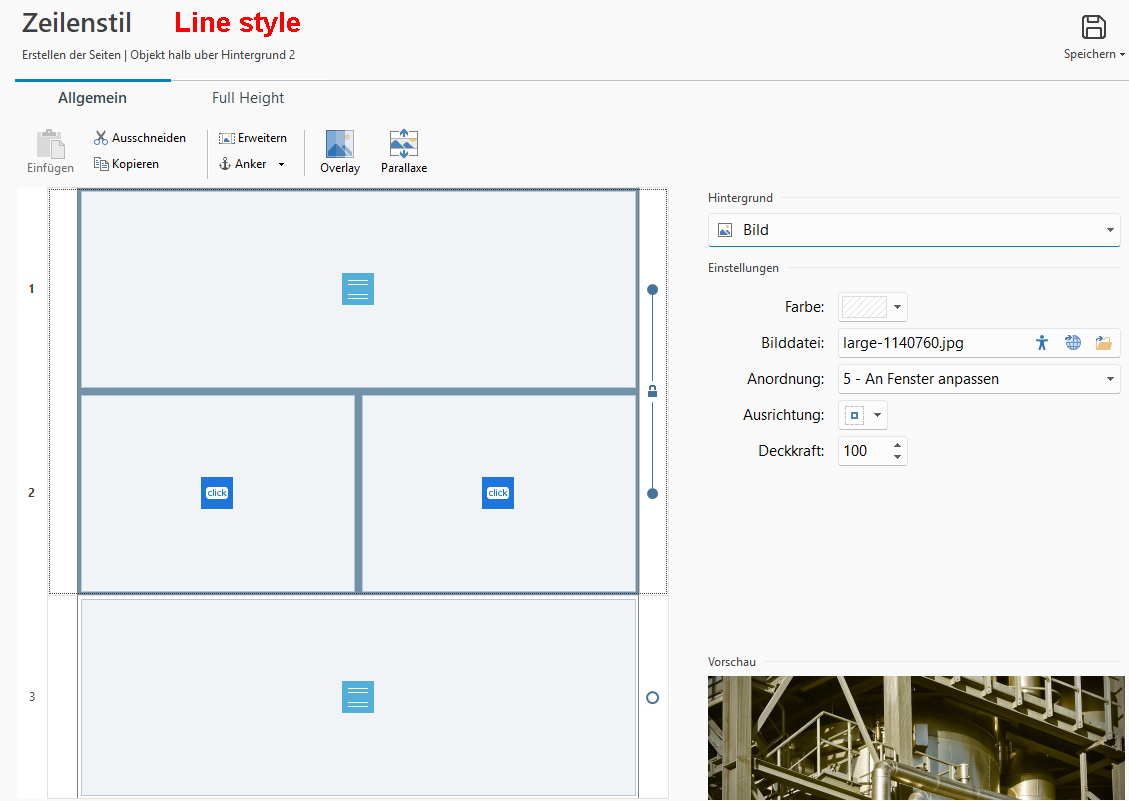Select the Allgemein tab
Screen dimensions: 1129x801
[x=92, y=98]
